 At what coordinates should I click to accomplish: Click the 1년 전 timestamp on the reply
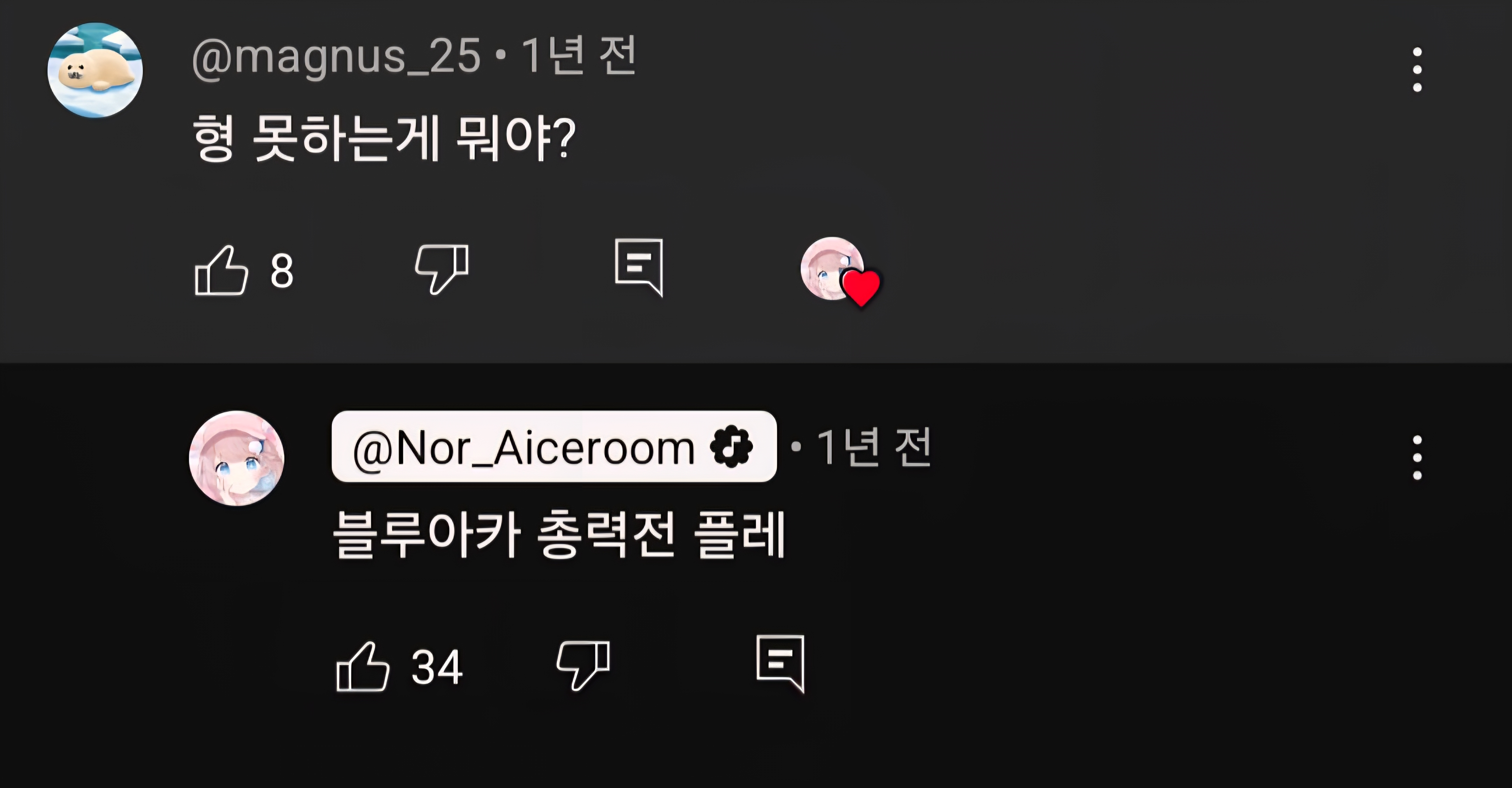point(874,447)
